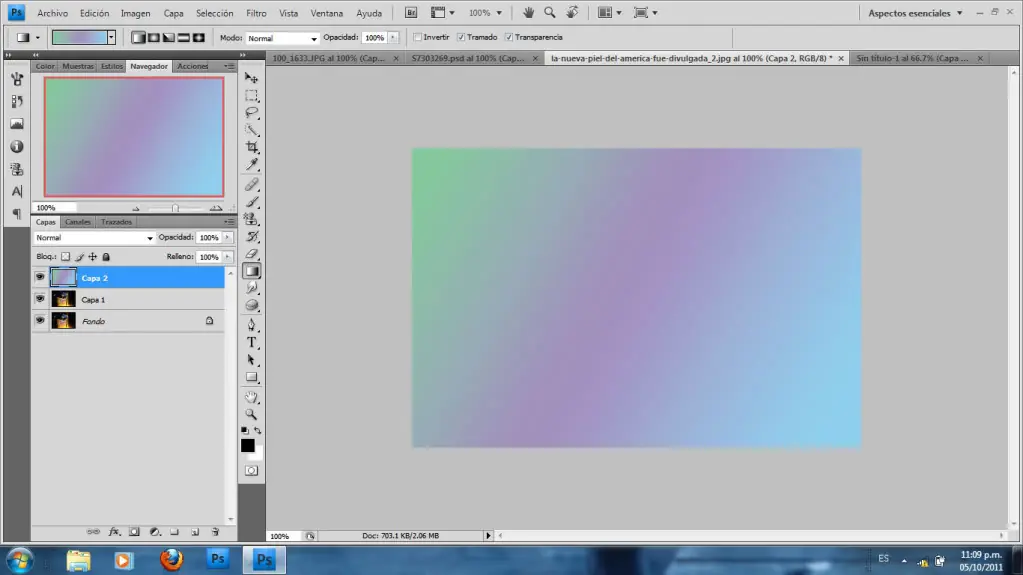Switch to S7303269.psd document tab
Image resolution: width=1023 pixels, height=575 pixels.
pyautogui.click(x=468, y=58)
